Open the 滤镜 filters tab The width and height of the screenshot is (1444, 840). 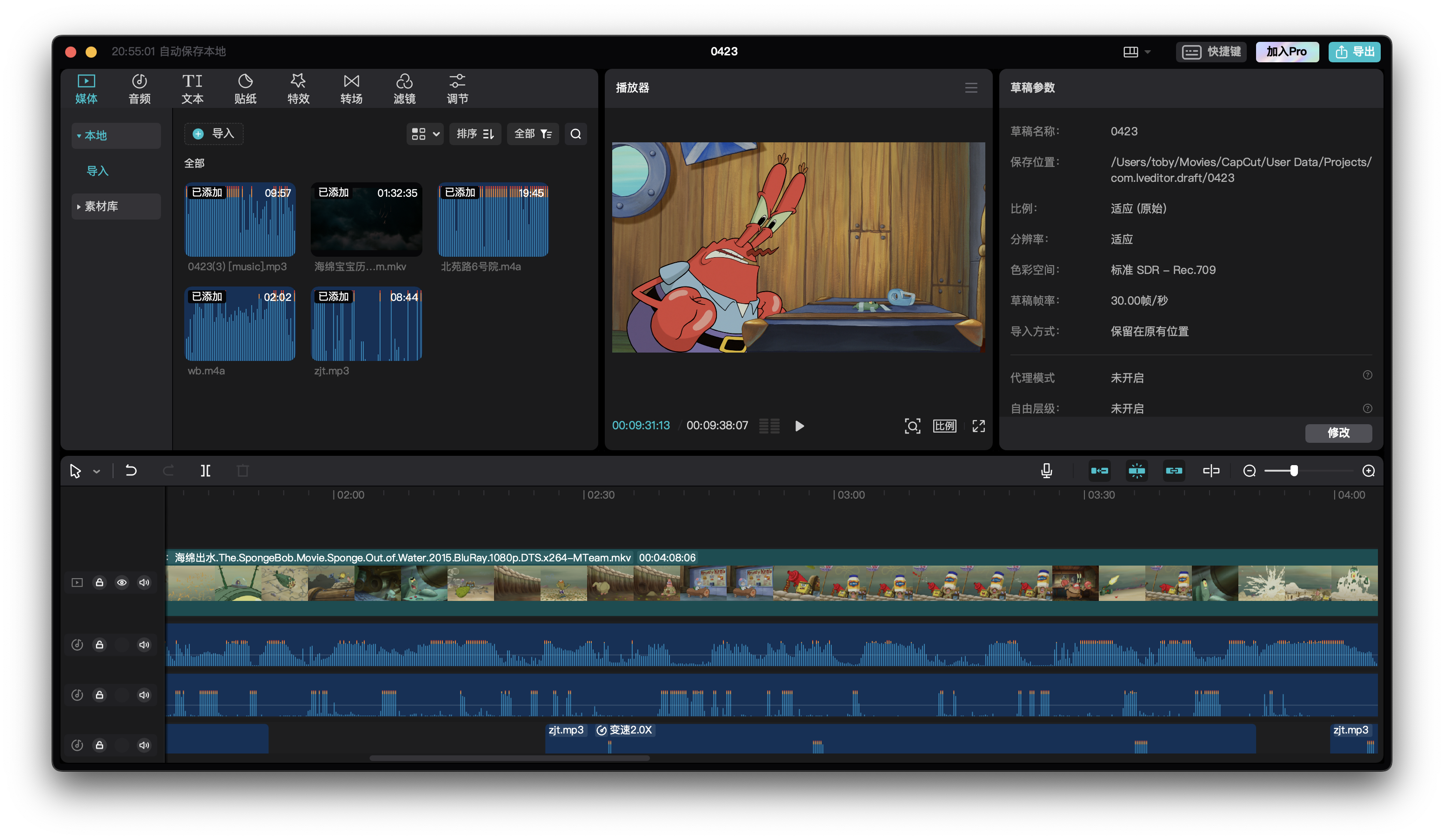click(x=405, y=89)
